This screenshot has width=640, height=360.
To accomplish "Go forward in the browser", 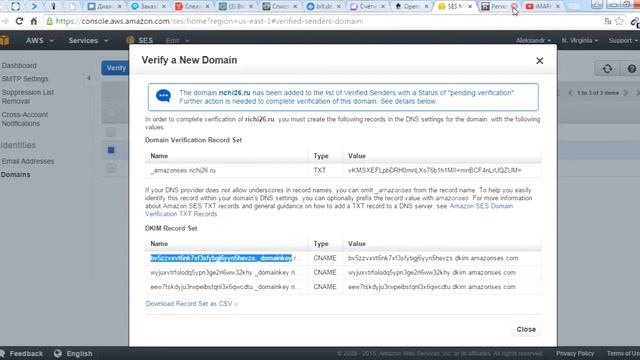I will coord(5,21).
